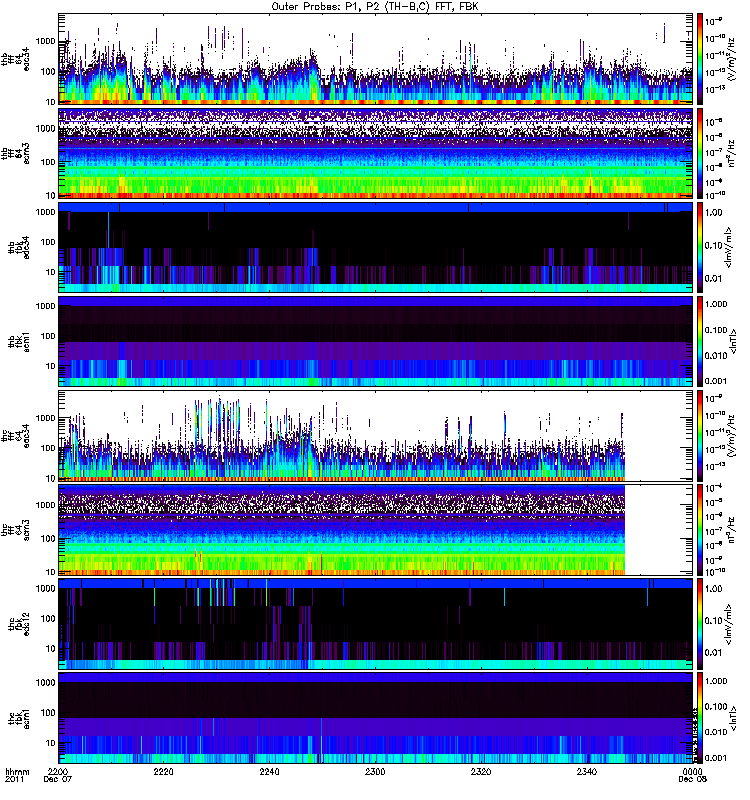
Task: Click the 2200 Dec 07 time axis label
Action: click(58, 776)
